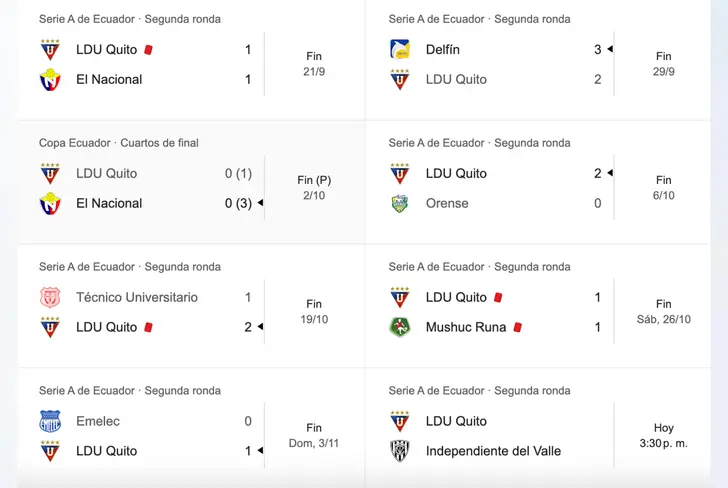
Task: Click the Fin Sáb, 26/10 match status
Action: pyautogui.click(x=663, y=312)
